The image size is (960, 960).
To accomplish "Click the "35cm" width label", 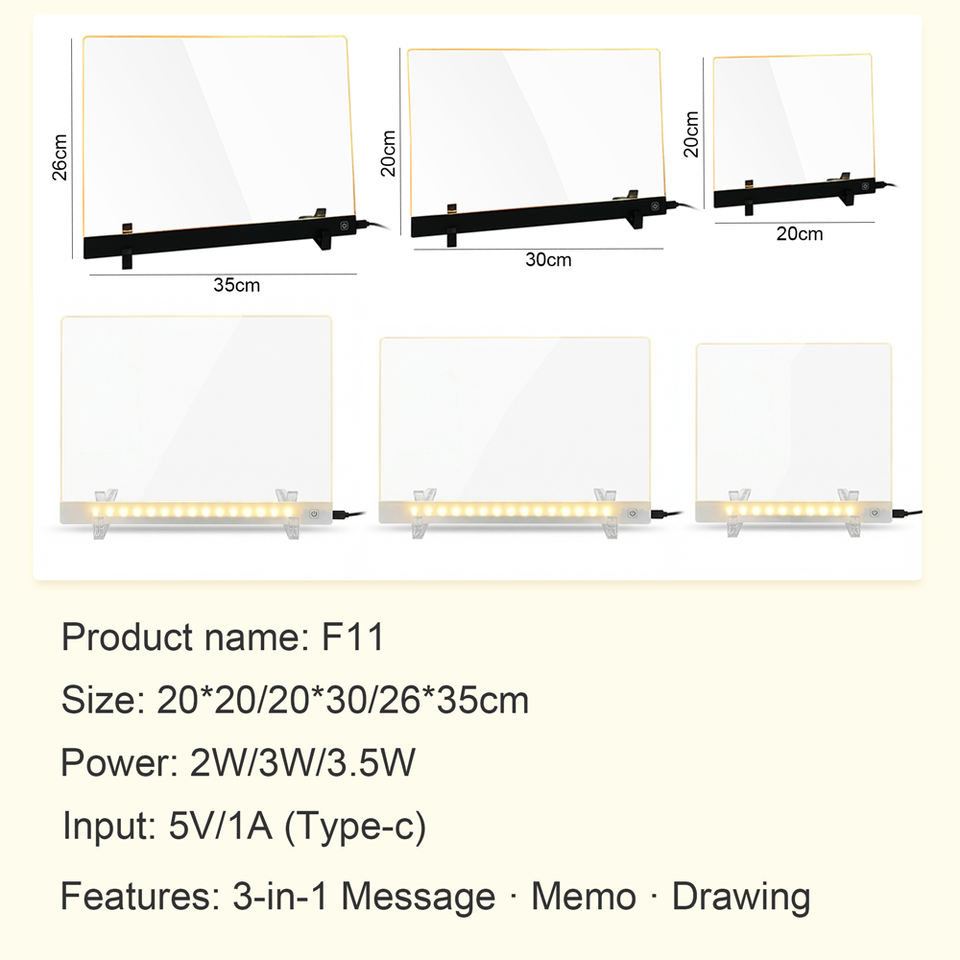I will pyautogui.click(x=236, y=285).
